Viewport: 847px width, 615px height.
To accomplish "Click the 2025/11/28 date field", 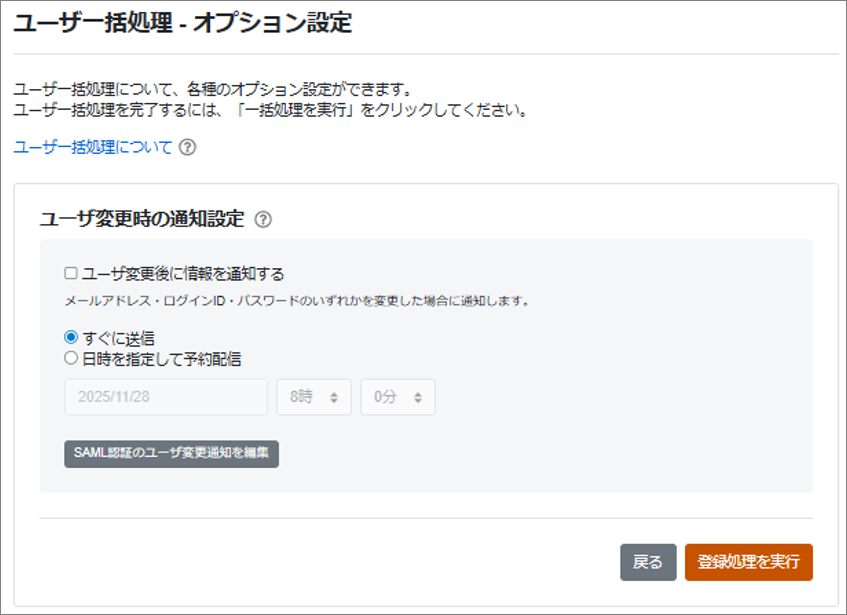I will [x=165, y=397].
